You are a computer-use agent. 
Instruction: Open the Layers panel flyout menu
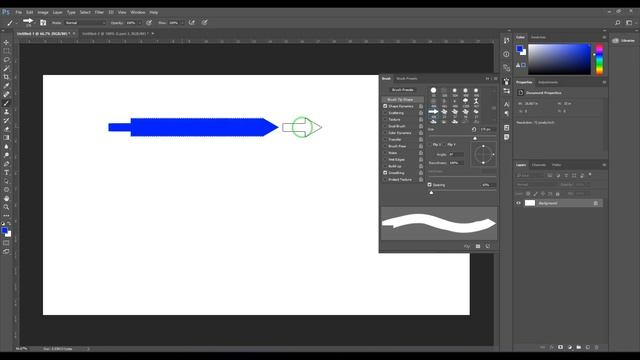point(604,165)
